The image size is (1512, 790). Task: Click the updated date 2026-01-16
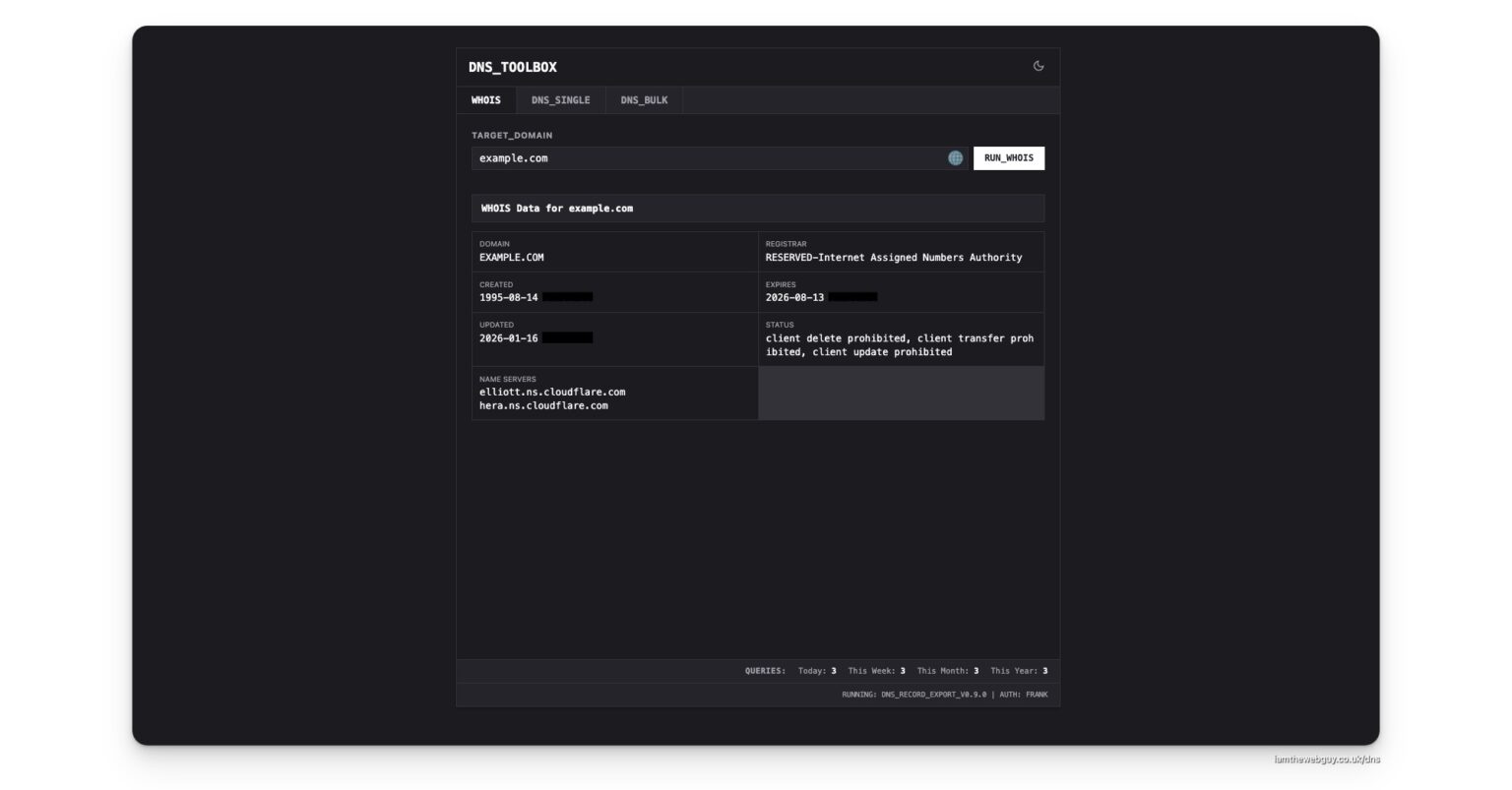click(509, 337)
